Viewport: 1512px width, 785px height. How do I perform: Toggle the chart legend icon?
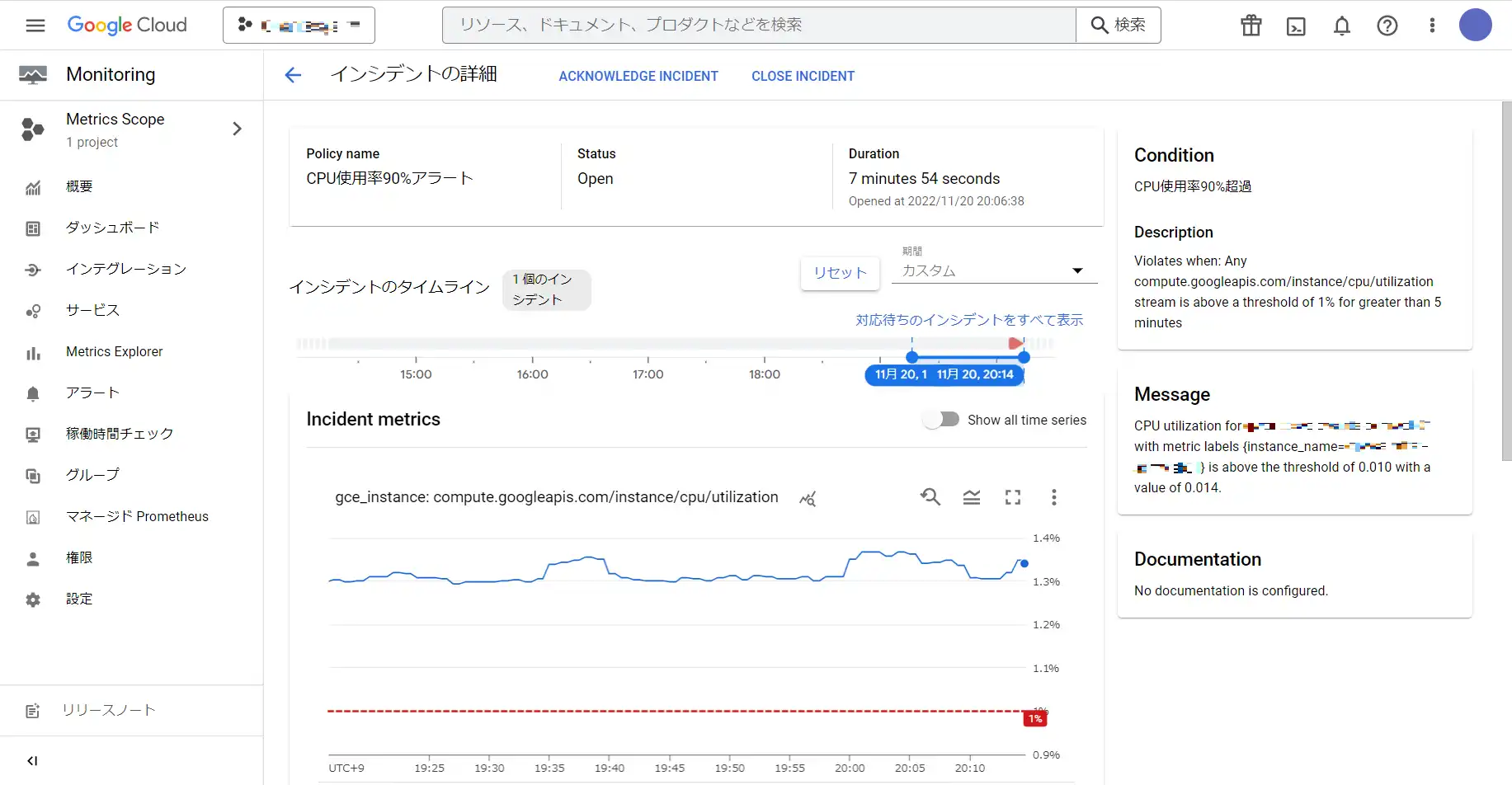[x=972, y=497]
